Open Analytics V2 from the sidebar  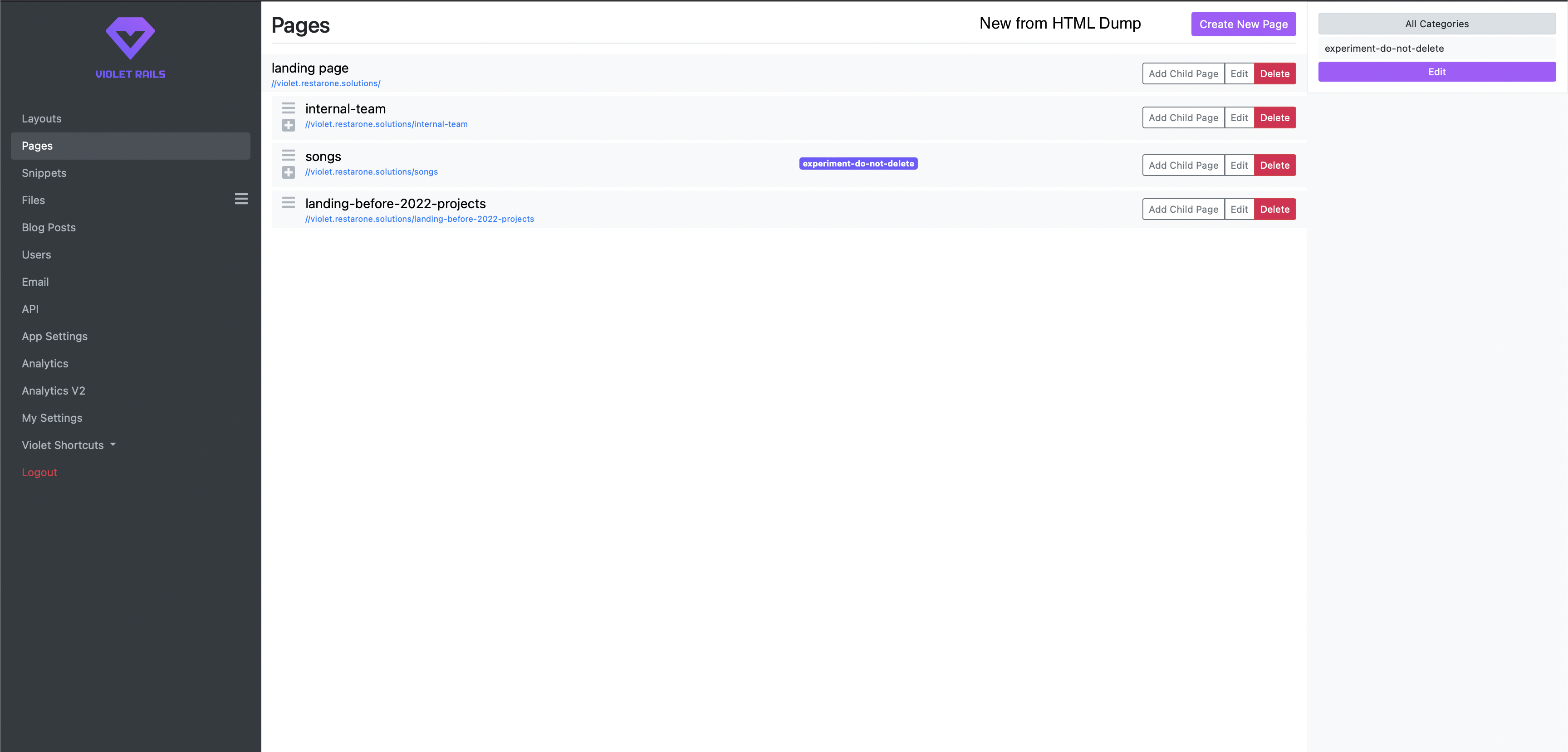(x=53, y=390)
